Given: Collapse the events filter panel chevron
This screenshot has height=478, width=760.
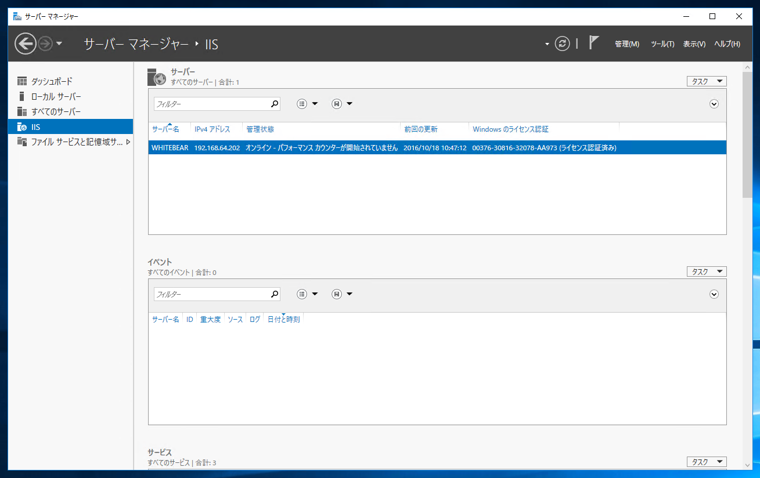Looking at the screenshot, I should (x=714, y=294).
